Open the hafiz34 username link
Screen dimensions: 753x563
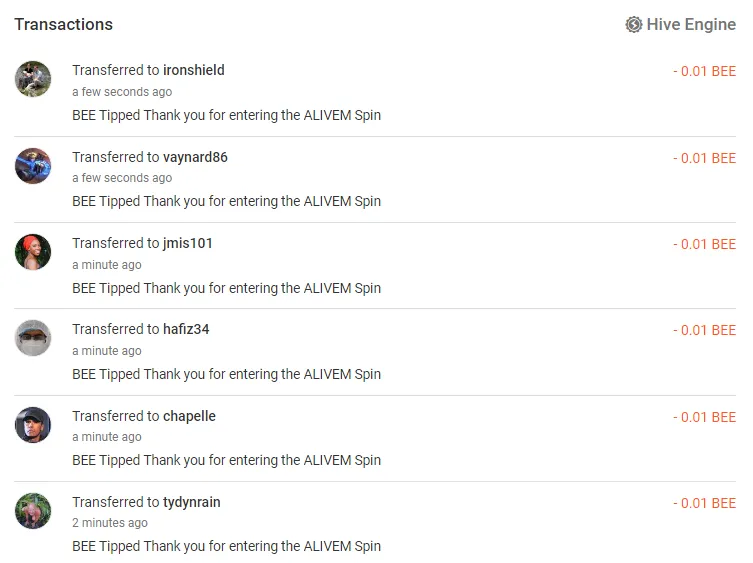(x=186, y=329)
